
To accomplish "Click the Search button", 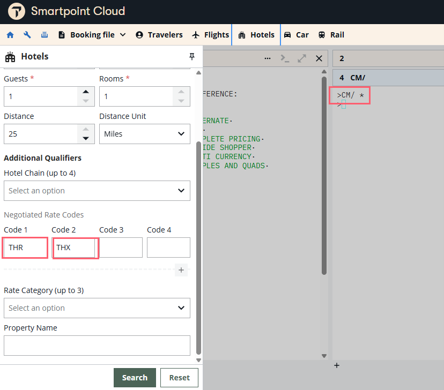I will click(135, 378).
